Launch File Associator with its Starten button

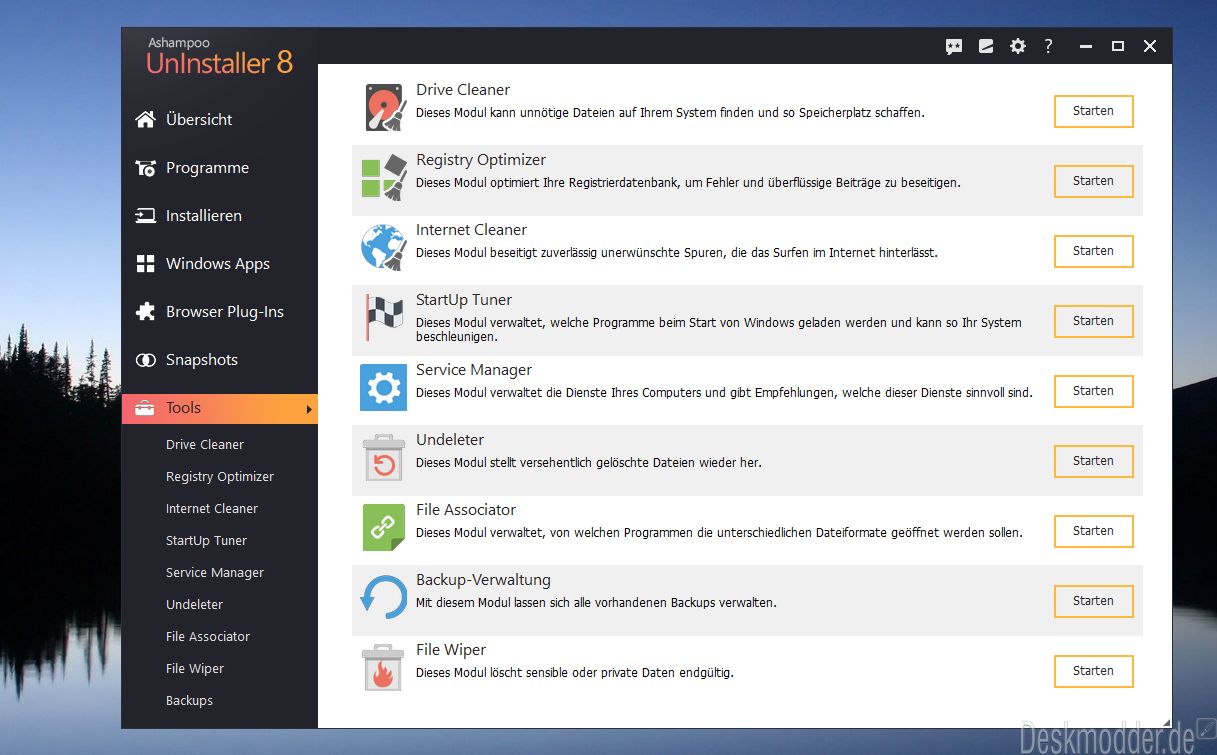tap(1093, 531)
